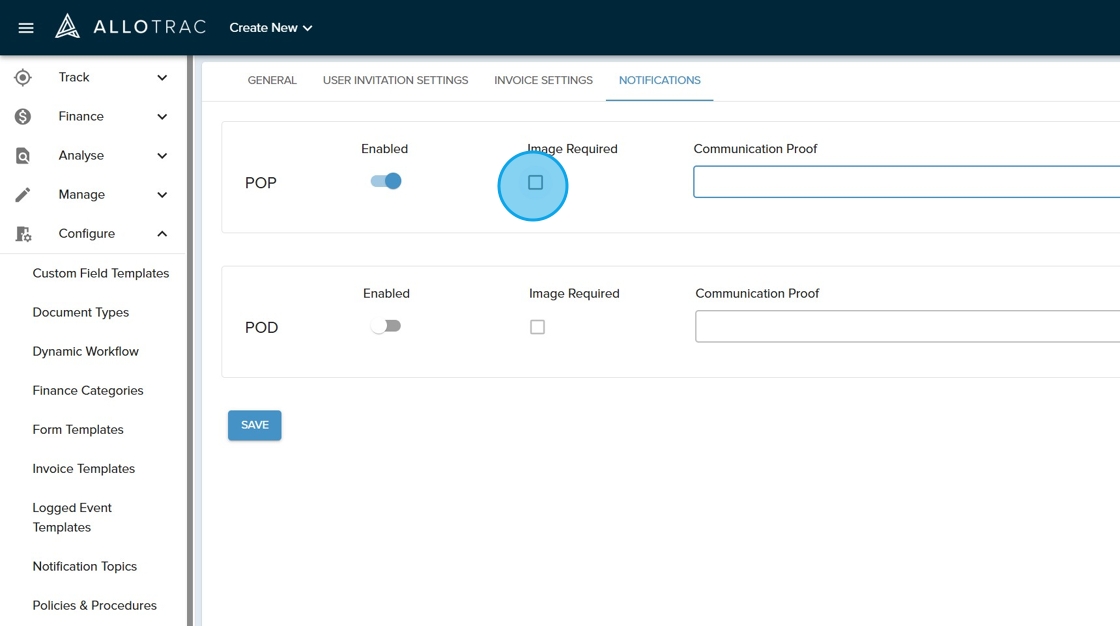Open the Create New dropdown

pos(271,28)
